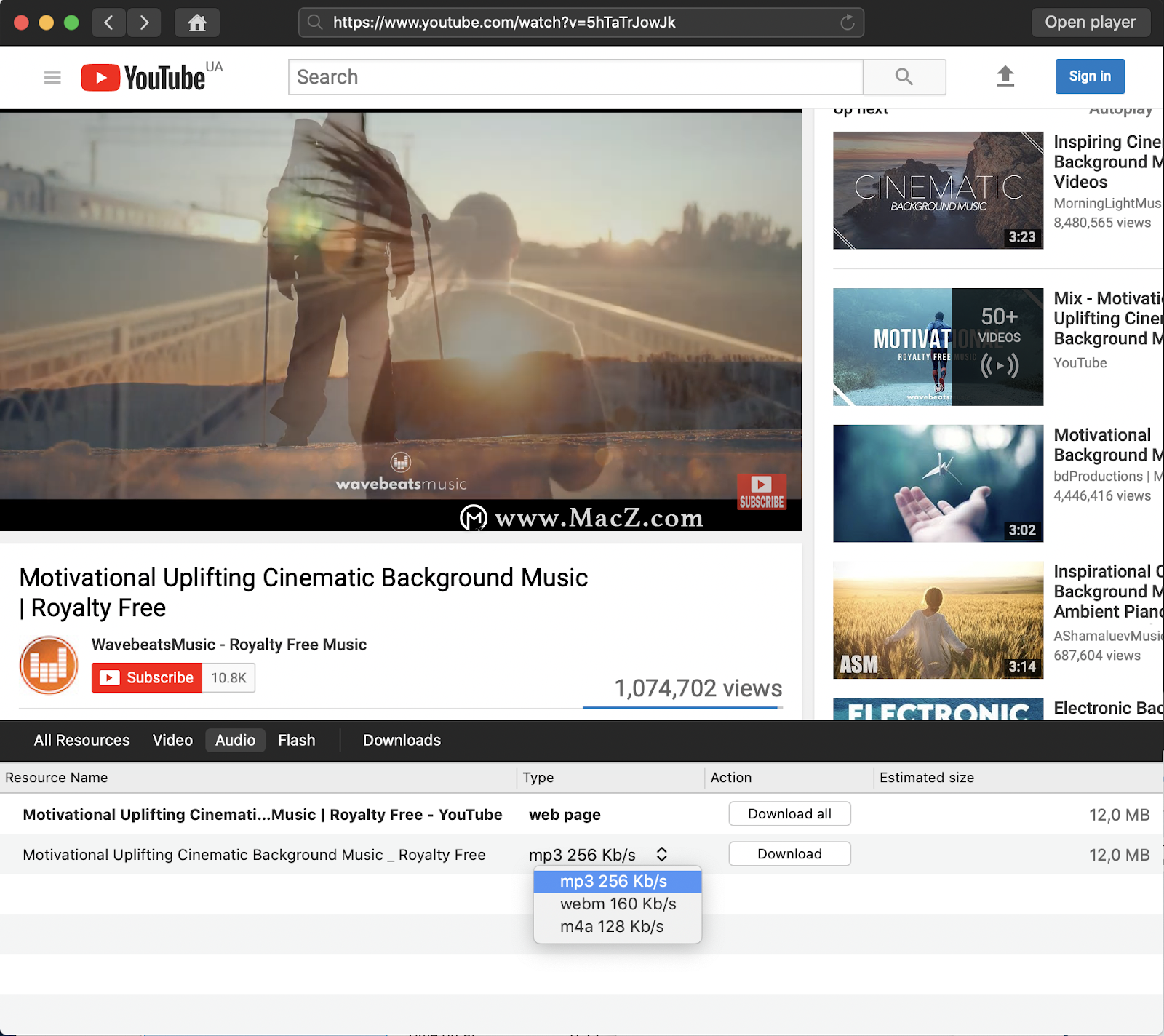Open the Downloads tab
The height and width of the screenshot is (1036, 1164).
402,740
